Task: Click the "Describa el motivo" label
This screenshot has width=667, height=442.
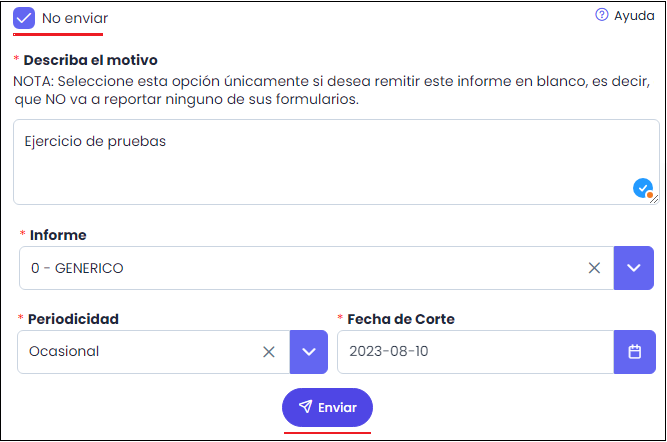Action: [91, 61]
